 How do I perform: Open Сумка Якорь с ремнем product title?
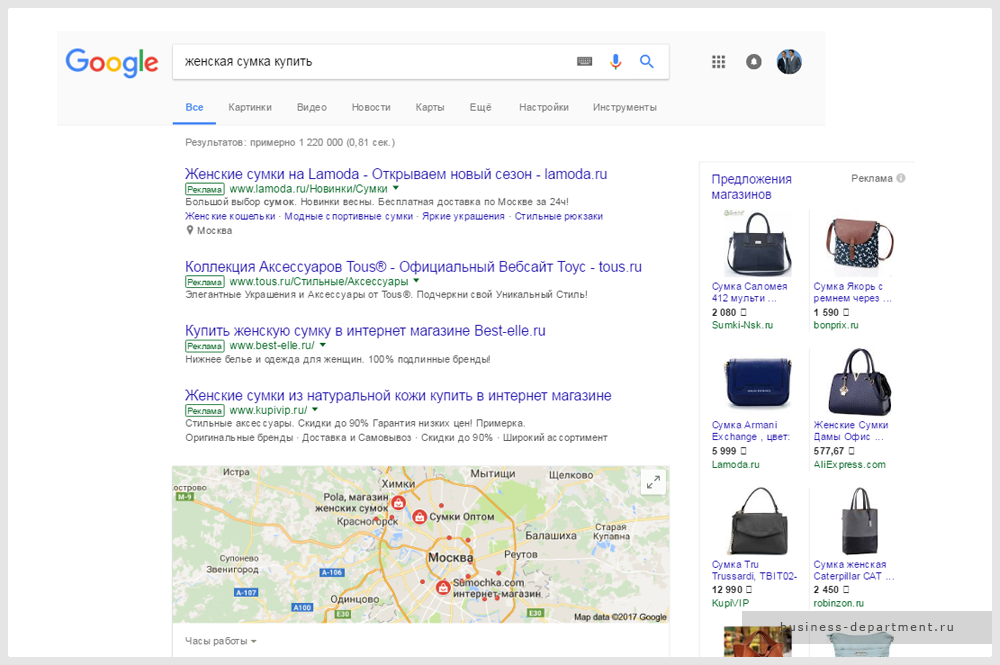[852, 292]
